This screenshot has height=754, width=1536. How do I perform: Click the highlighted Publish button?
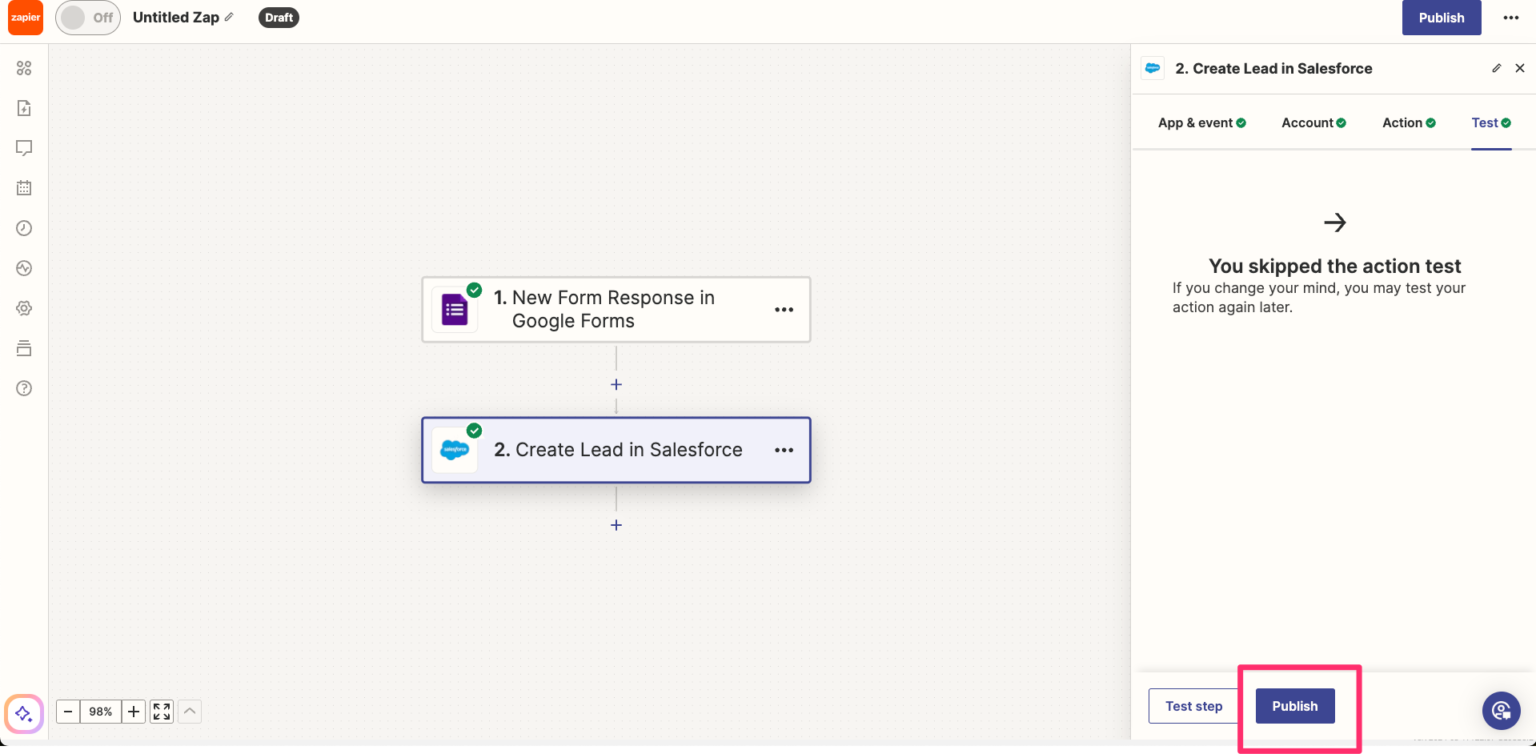[1294, 706]
